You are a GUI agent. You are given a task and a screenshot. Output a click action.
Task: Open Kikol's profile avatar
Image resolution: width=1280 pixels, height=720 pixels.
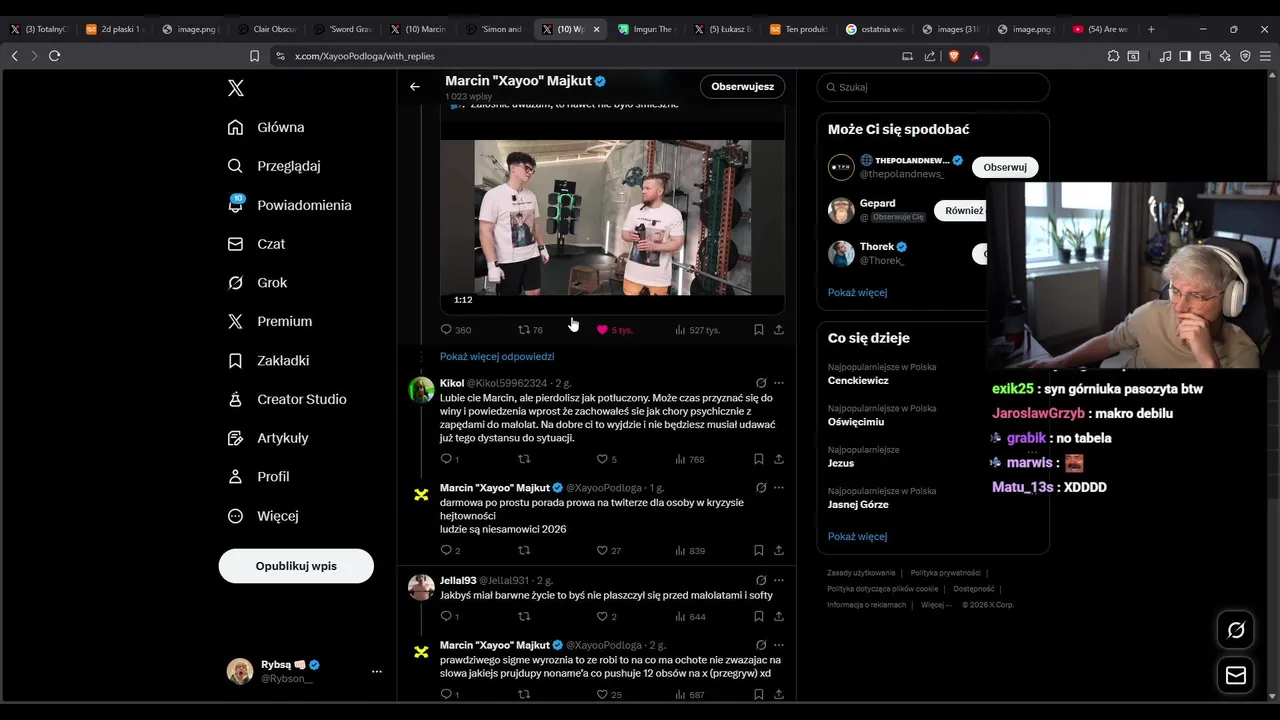coord(421,390)
